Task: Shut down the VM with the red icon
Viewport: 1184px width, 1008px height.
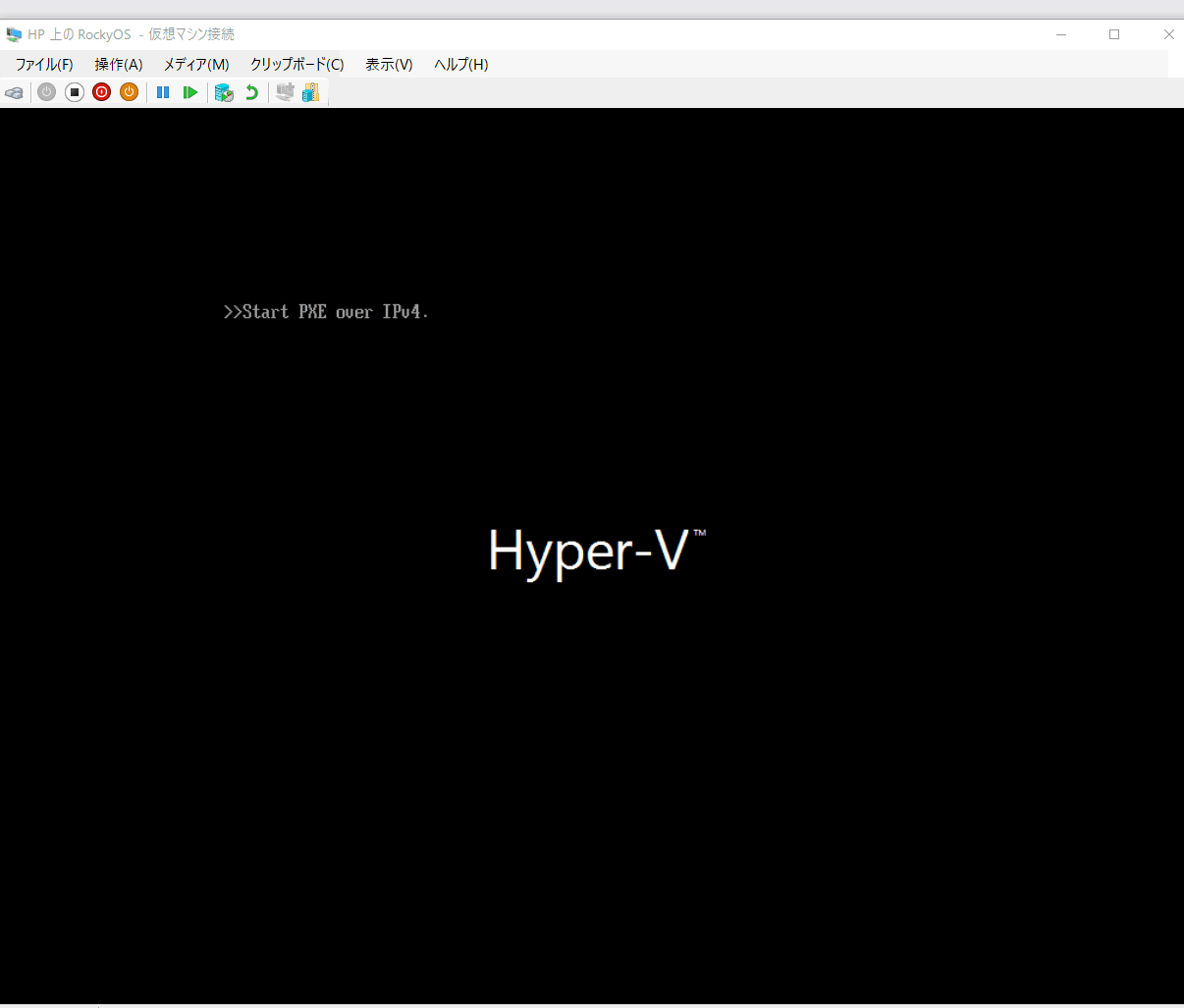Action: click(101, 92)
